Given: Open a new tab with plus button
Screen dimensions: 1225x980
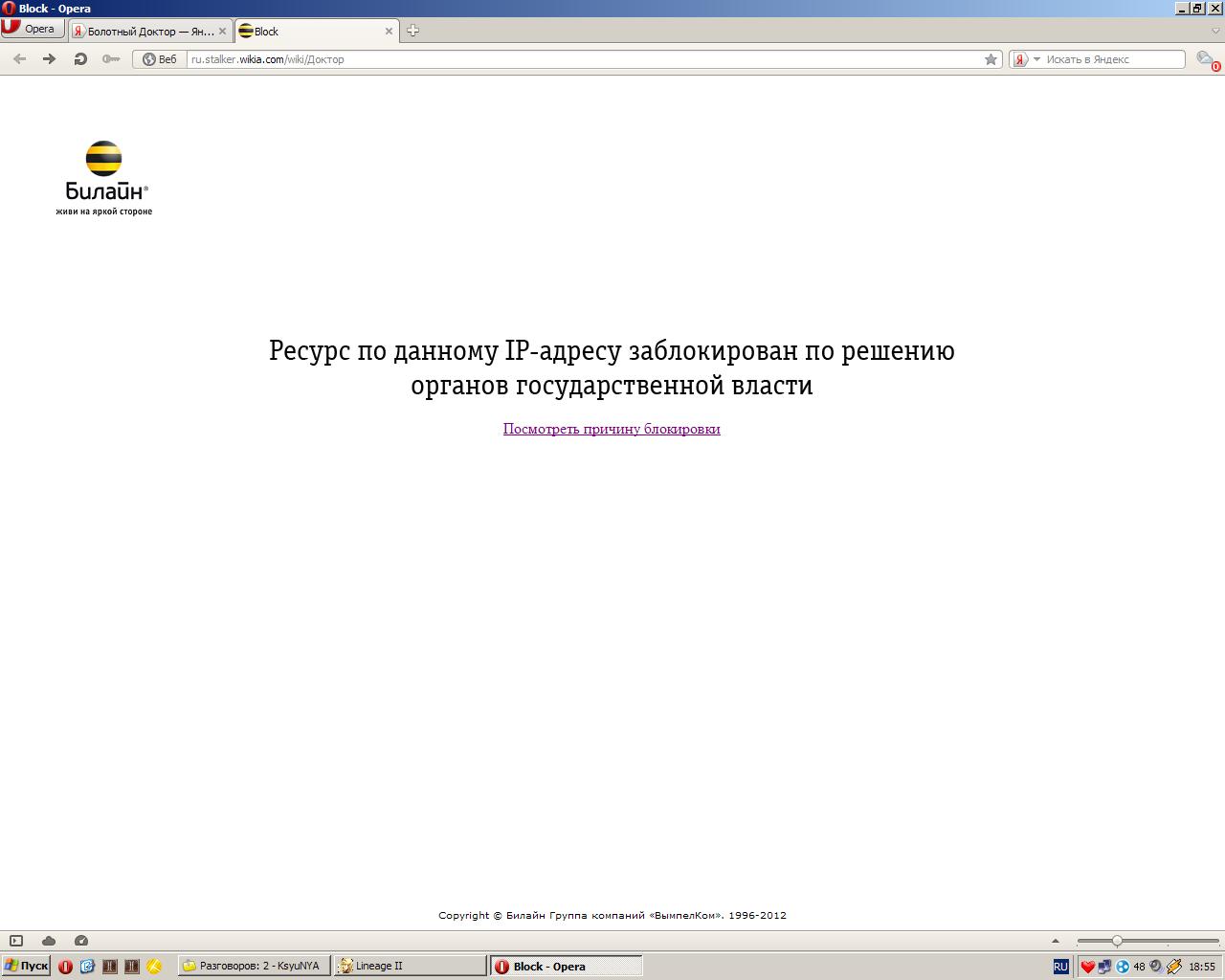Looking at the screenshot, I should (x=412, y=31).
